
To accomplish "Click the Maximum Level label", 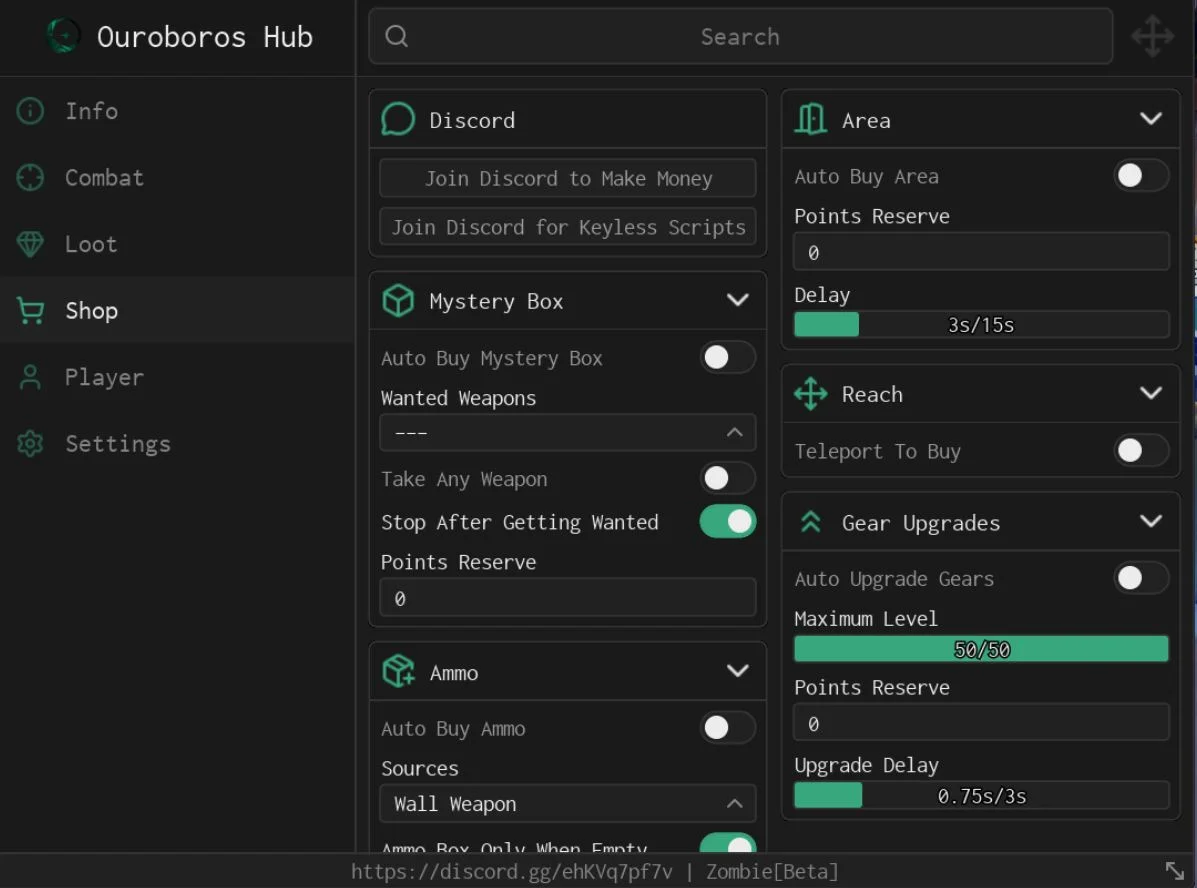I will [866, 618].
